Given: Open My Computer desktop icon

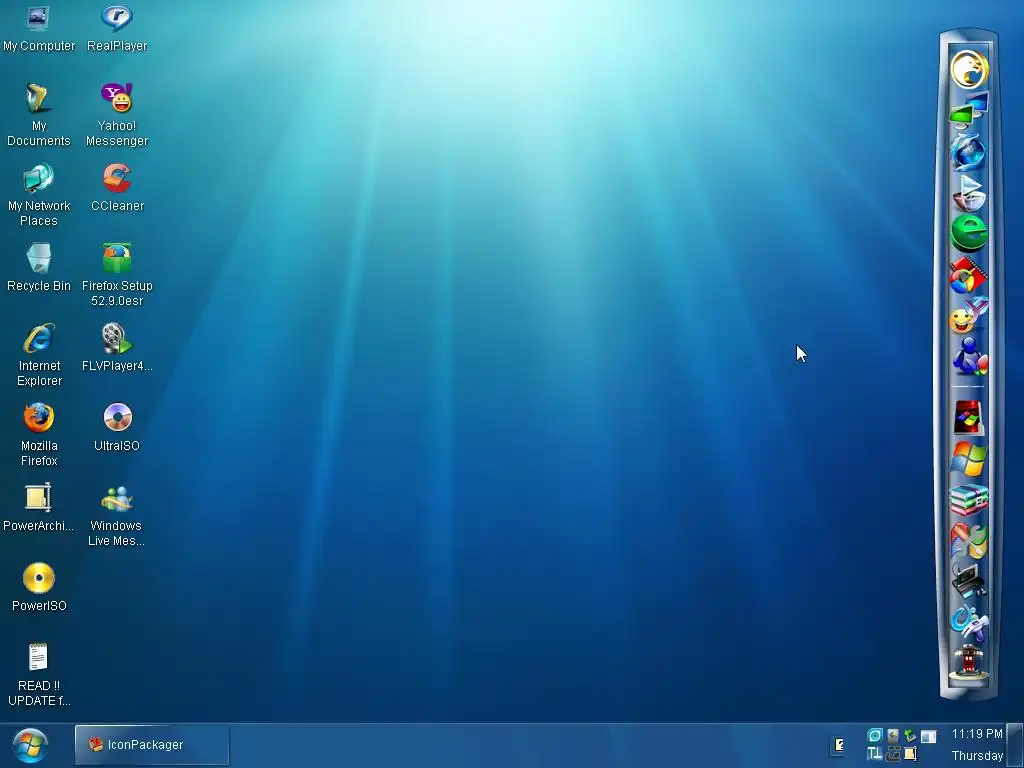Looking at the screenshot, I should pyautogui.click(x=39, y=29).
